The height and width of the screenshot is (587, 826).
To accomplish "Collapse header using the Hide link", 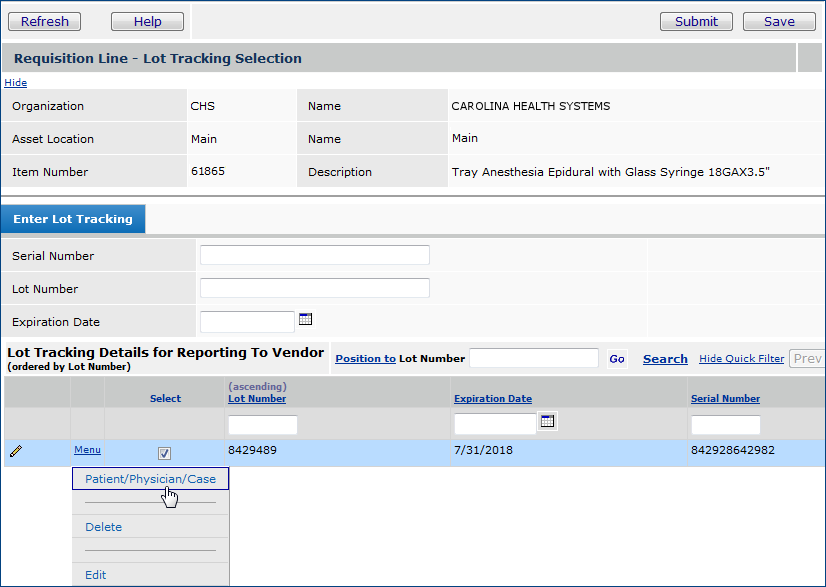I will click(x=15, y=82).
